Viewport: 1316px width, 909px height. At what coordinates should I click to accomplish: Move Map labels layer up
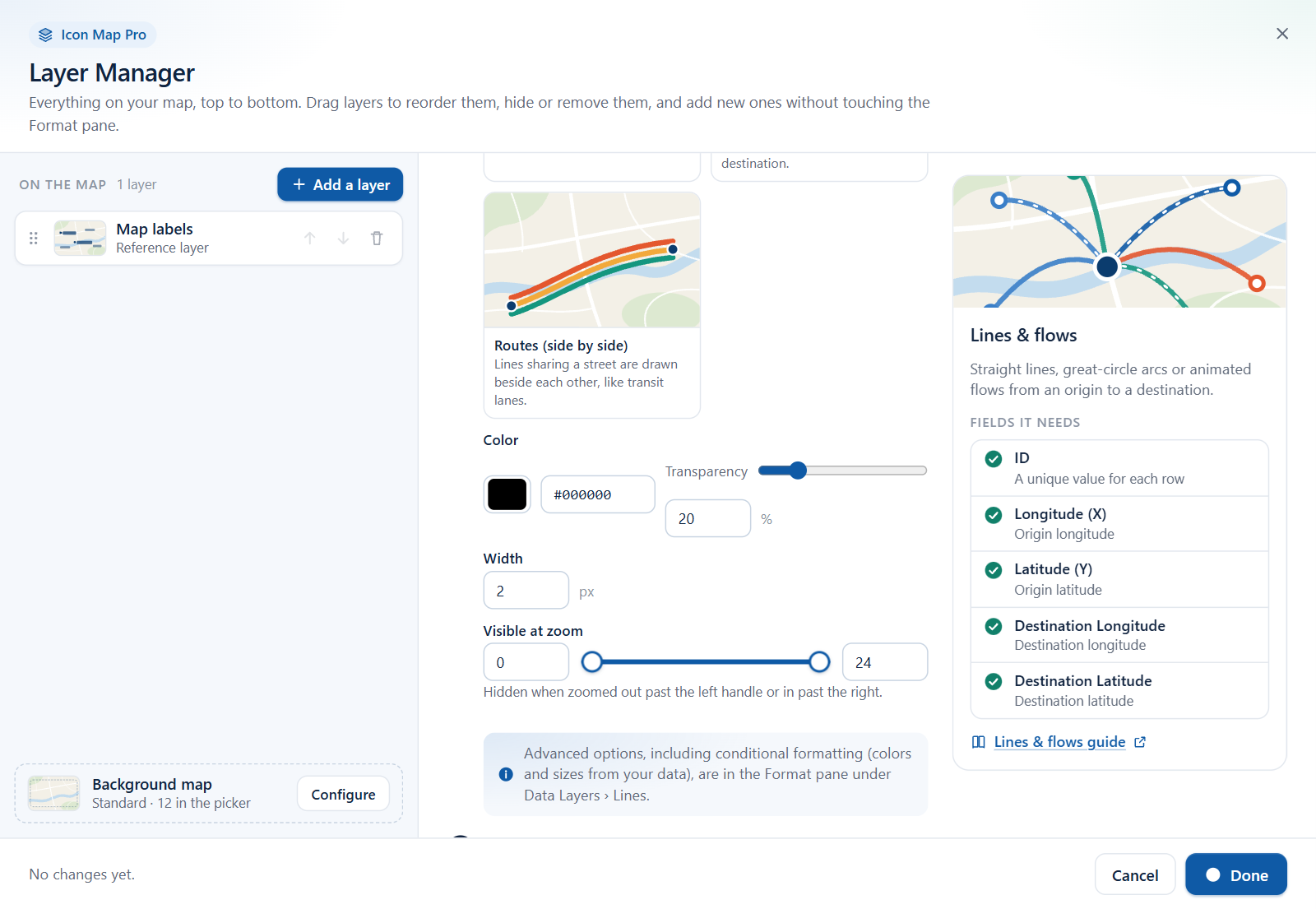point(310,239)
